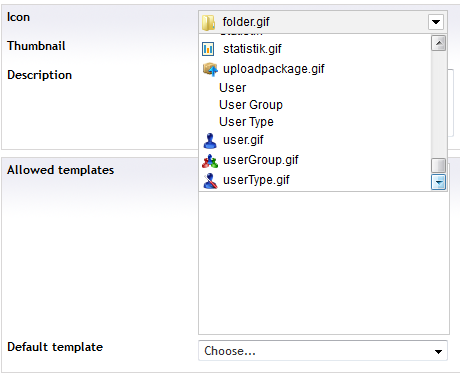Select the 'User Group' list option

coord(251,105)
